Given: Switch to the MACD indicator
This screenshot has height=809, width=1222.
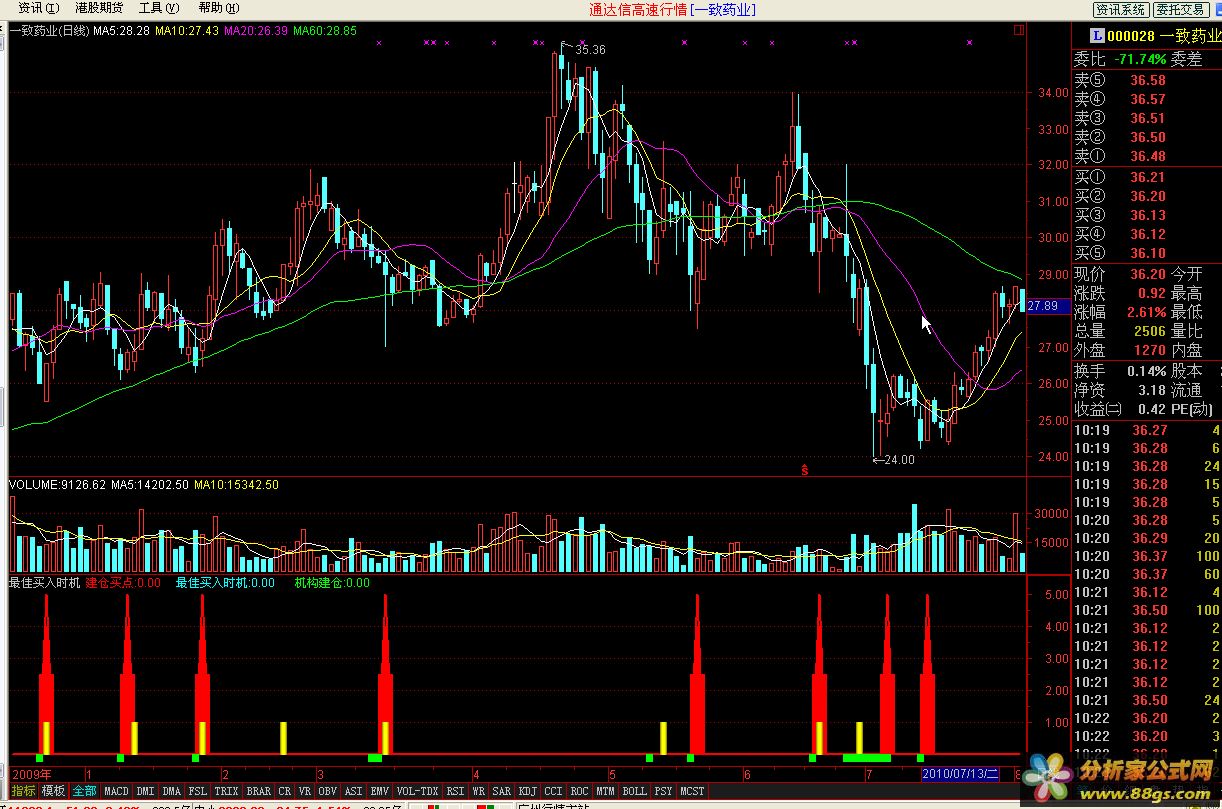Looking at the screenshot, I should click(116, 791).
